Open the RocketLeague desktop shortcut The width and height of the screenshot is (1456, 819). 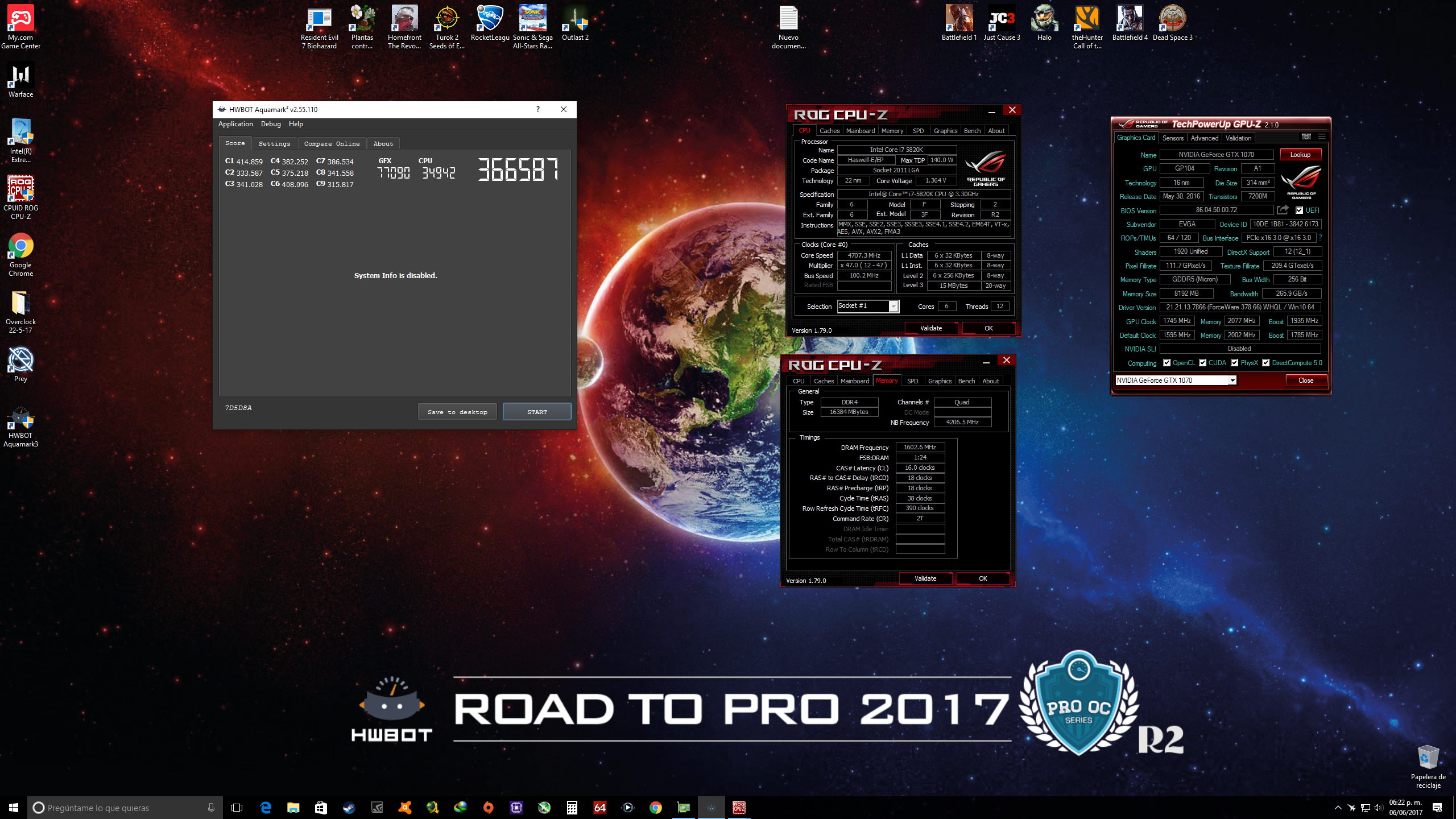point(490,23)
